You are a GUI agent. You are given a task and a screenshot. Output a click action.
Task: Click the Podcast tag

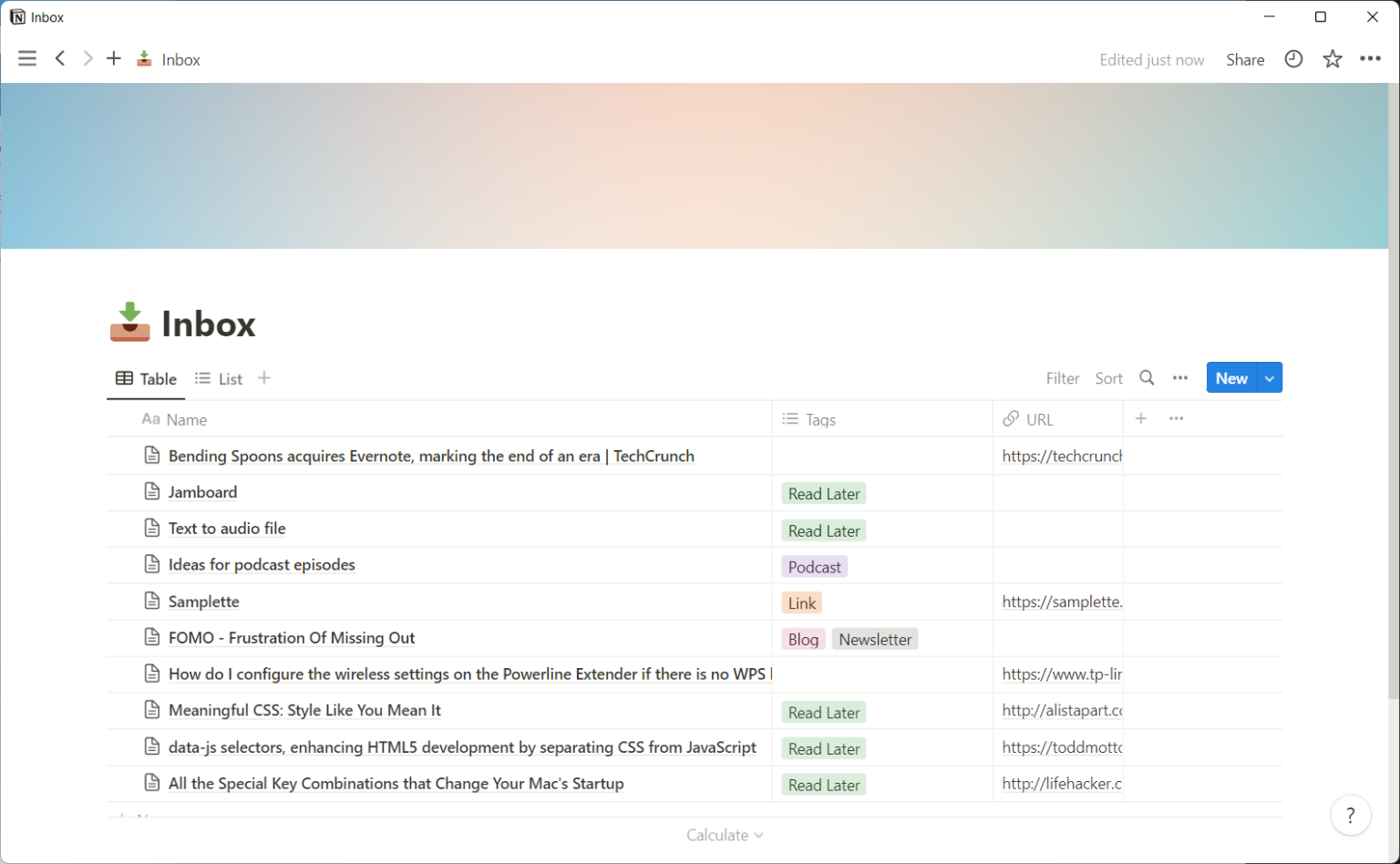tap(815, 567)
